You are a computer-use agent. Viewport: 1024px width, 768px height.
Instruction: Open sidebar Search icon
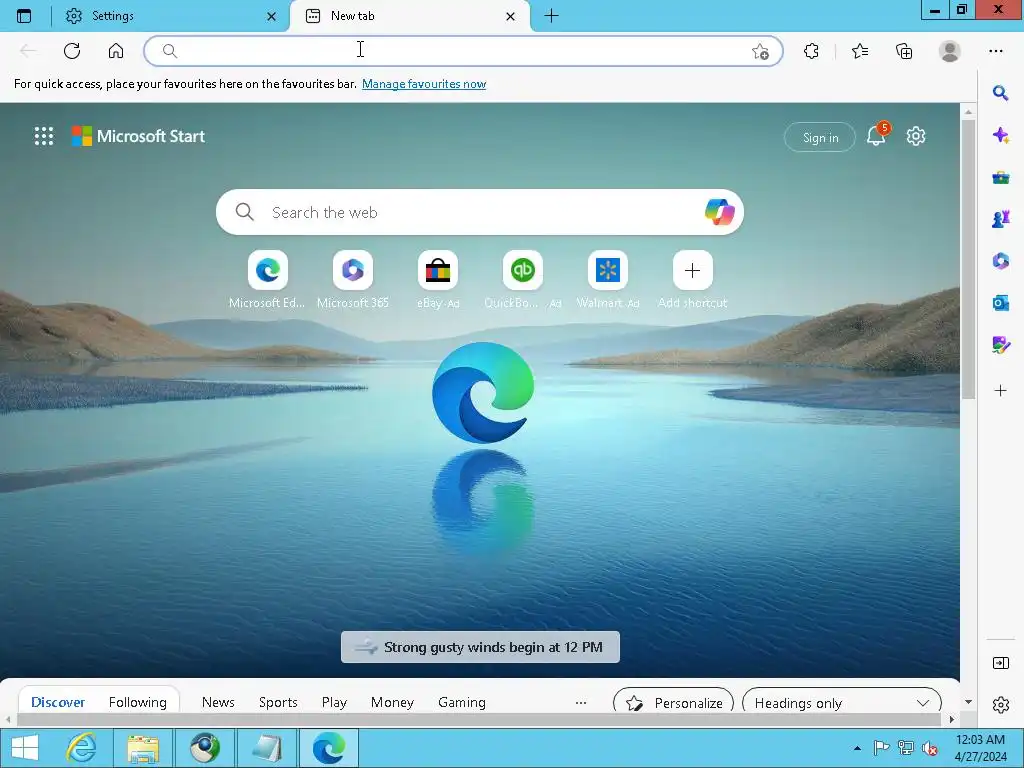click(x=1000, y=93)
